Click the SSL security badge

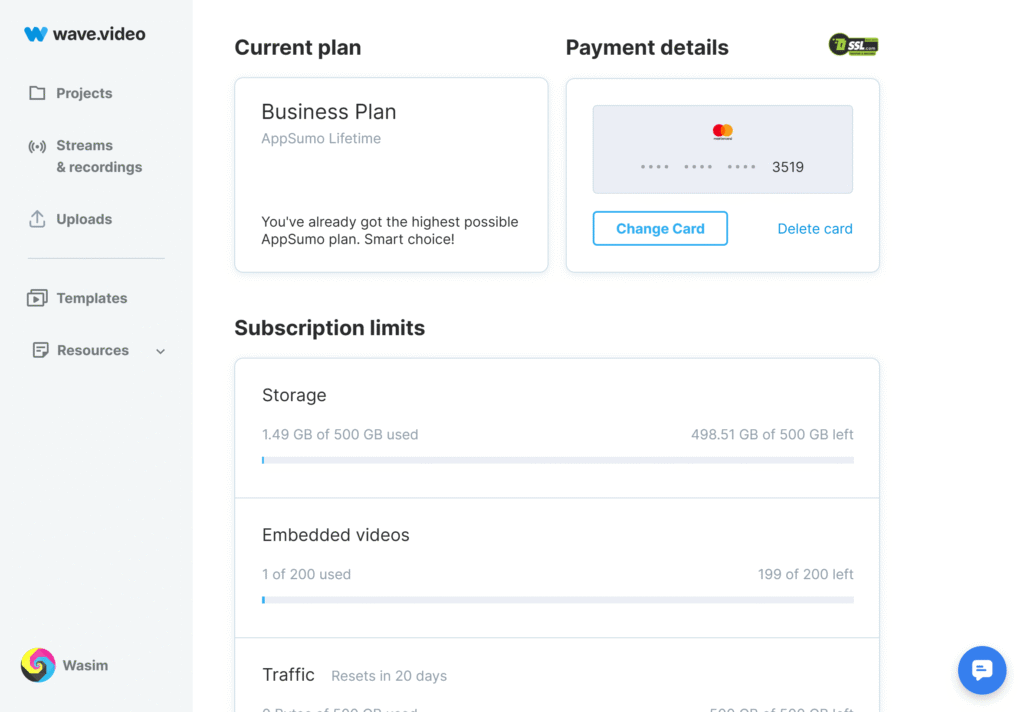(853, 44)
